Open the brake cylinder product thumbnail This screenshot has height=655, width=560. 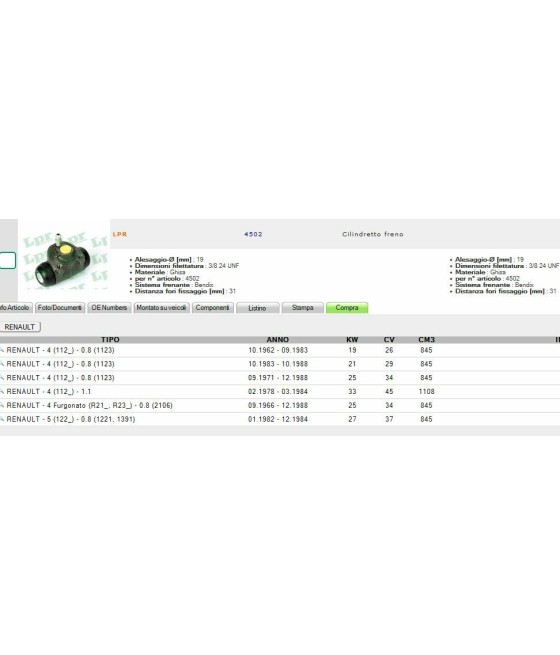[64, 259]
